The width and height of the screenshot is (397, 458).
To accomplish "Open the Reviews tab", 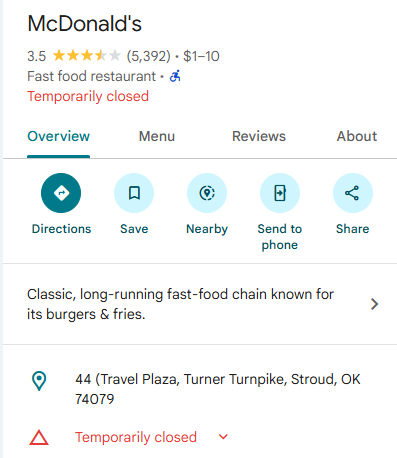I will [x=259, y=136].
